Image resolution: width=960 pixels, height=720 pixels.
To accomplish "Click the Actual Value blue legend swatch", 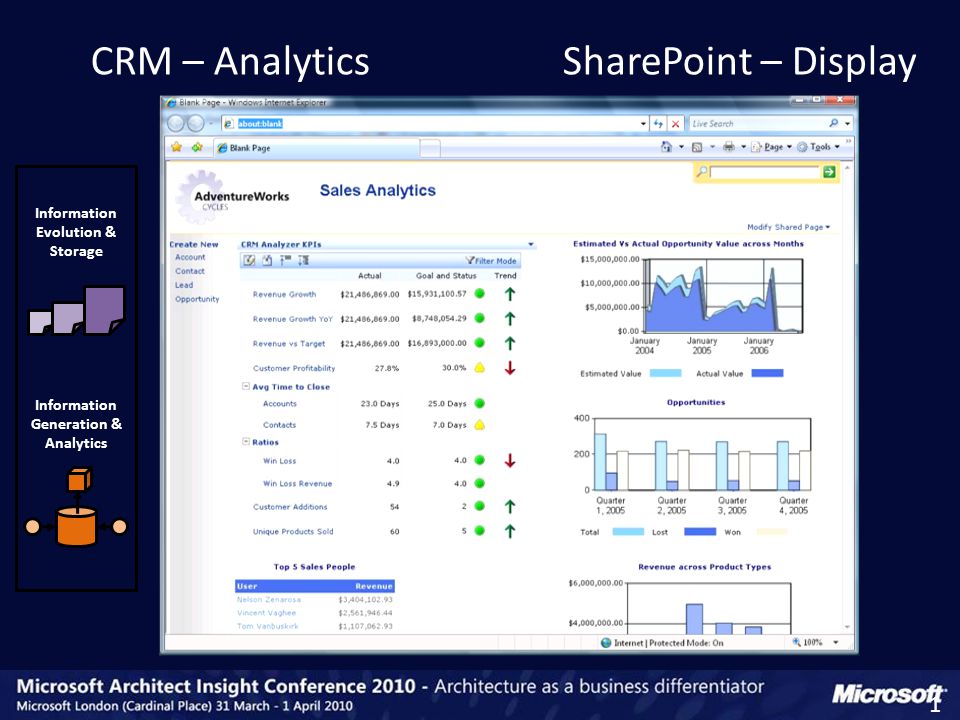I will [x=767, y=373].
